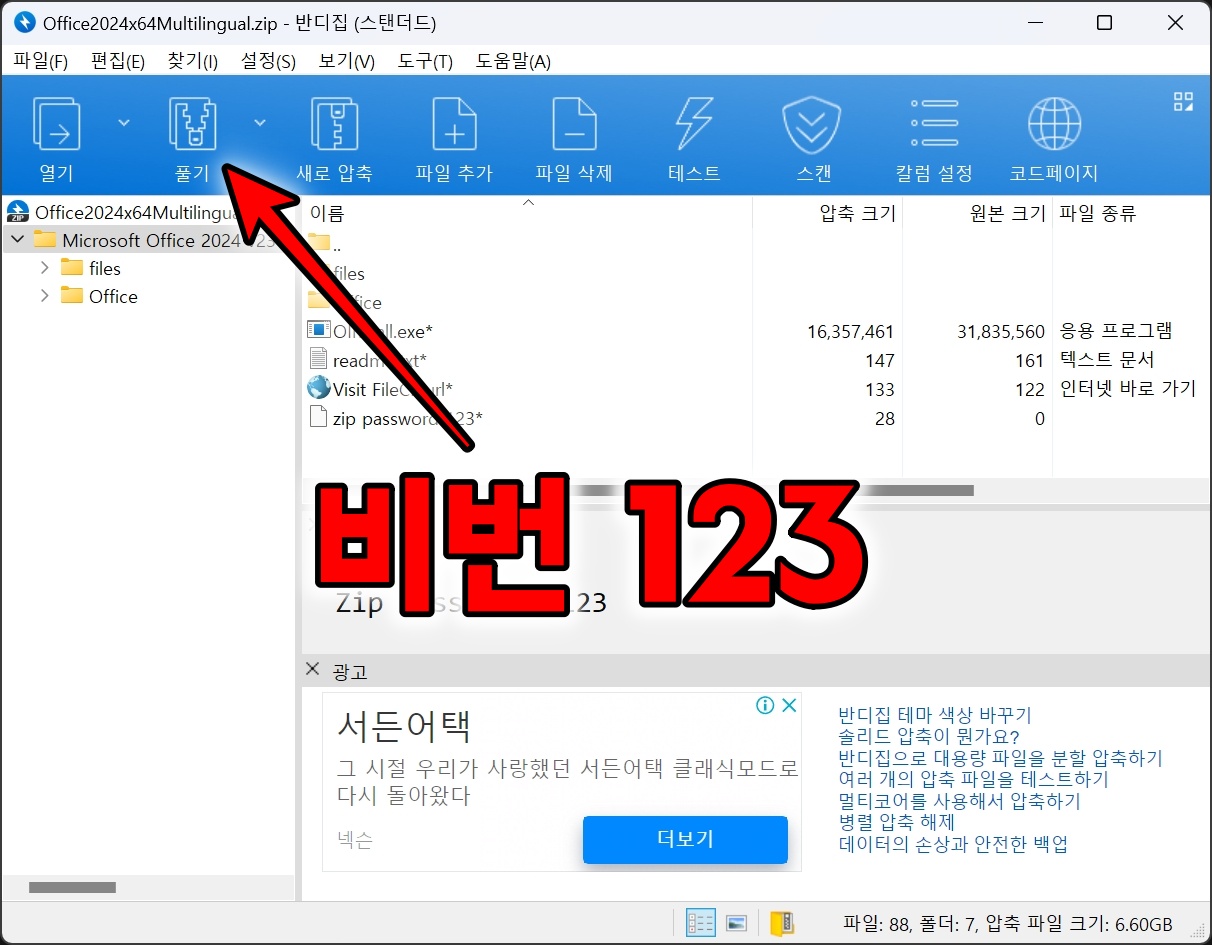Open the 코드페이지 globe icon
1212x945 pixels.
point(1054,124)
